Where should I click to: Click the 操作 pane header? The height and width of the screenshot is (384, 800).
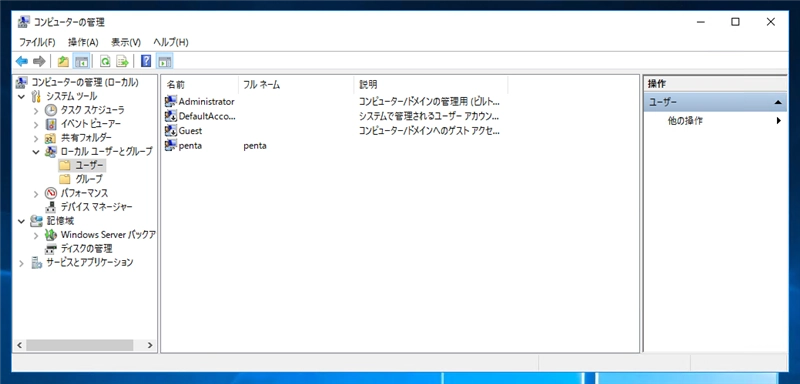715,84
